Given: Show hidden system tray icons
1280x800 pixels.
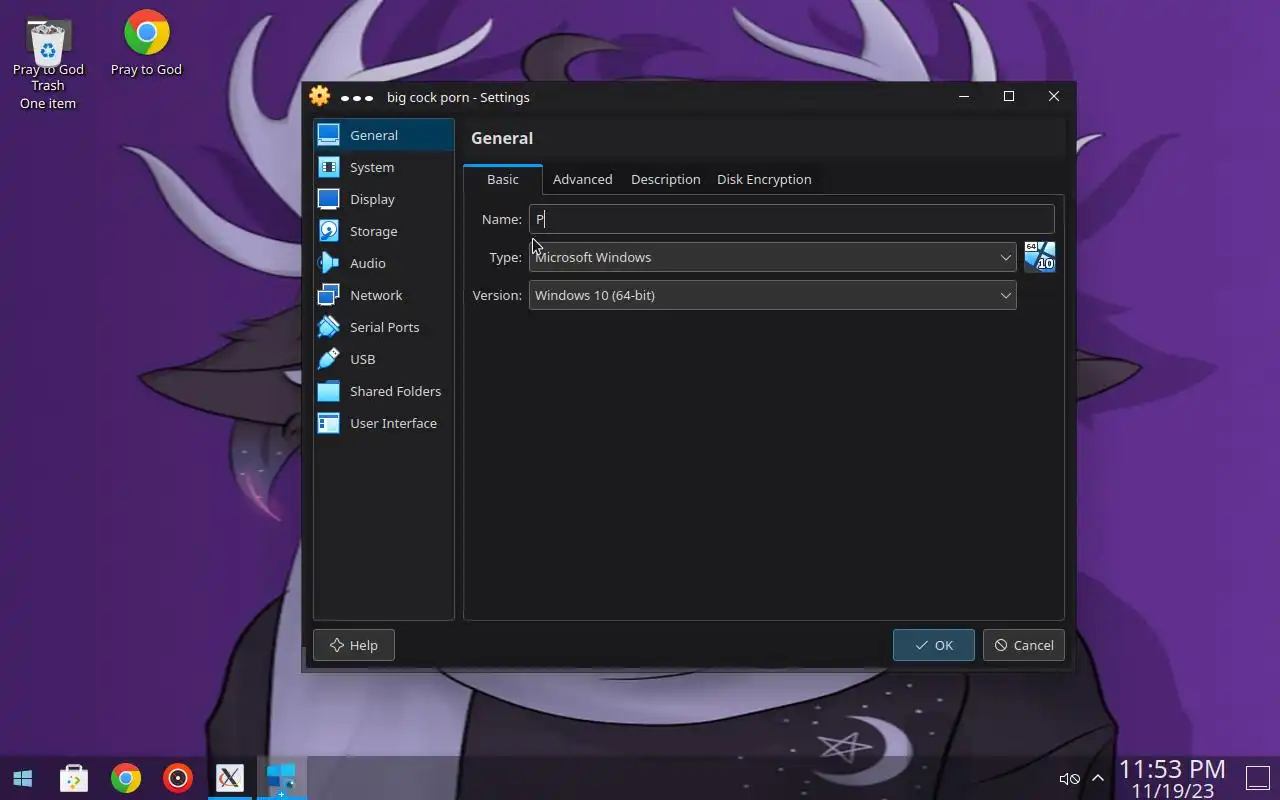Looking at the screenshot, I should 1098,779.
